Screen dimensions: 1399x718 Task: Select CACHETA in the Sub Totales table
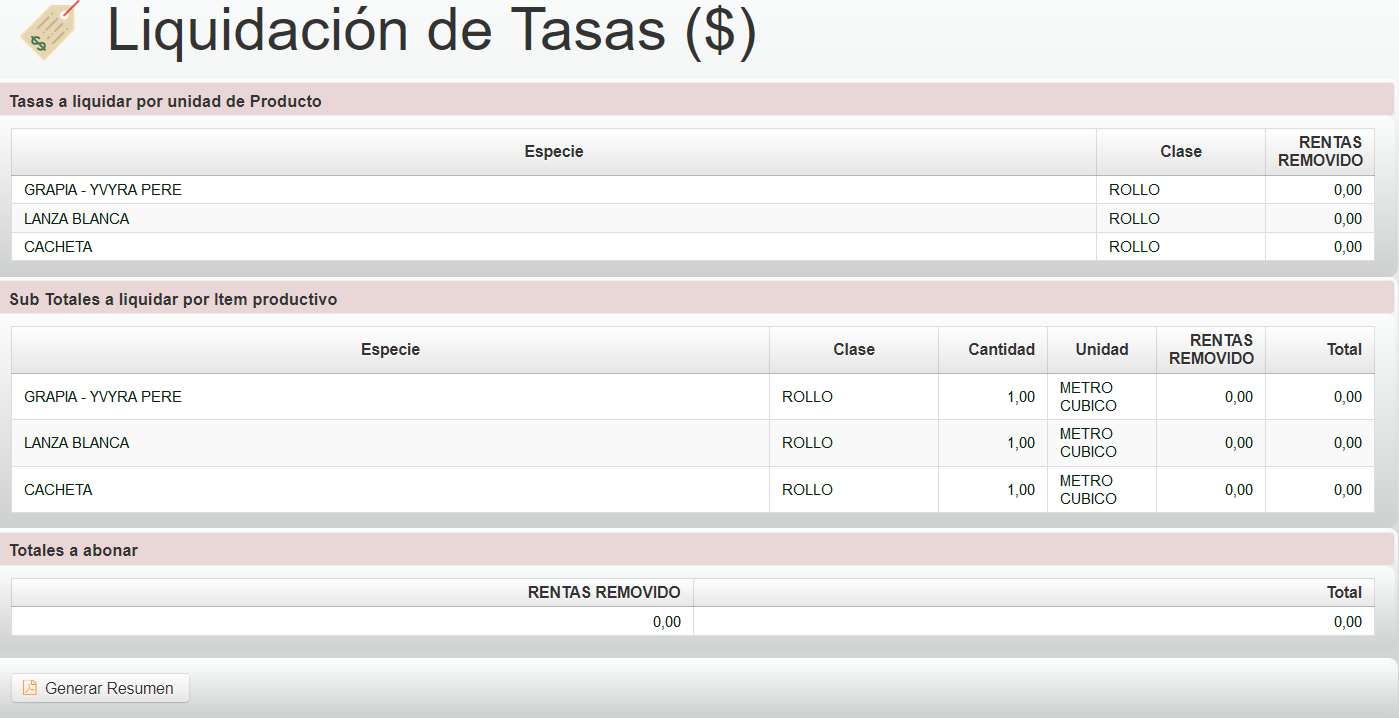(x=58, y=490)
